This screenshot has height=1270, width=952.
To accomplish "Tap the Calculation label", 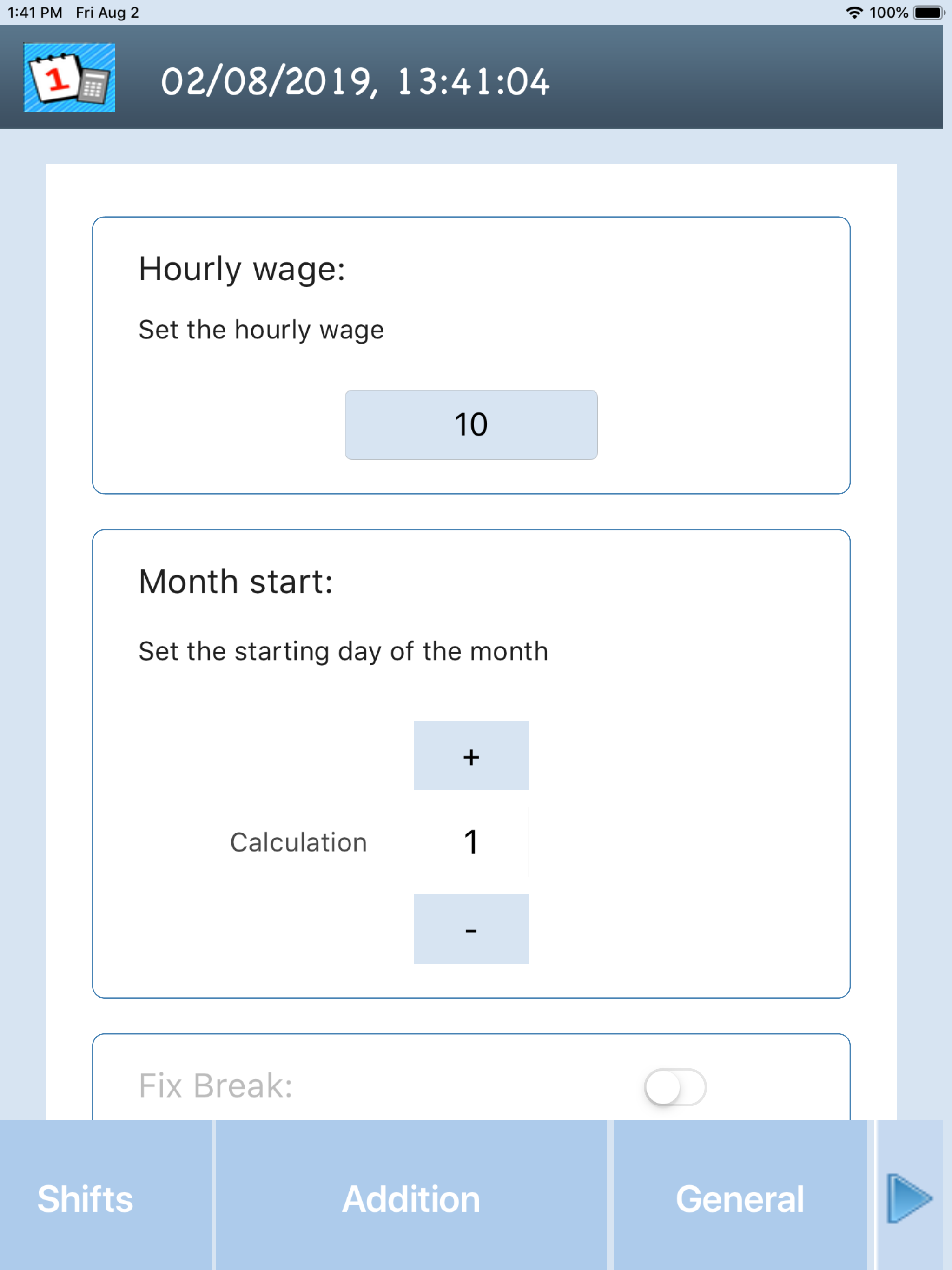I will [x=298, y=842].
